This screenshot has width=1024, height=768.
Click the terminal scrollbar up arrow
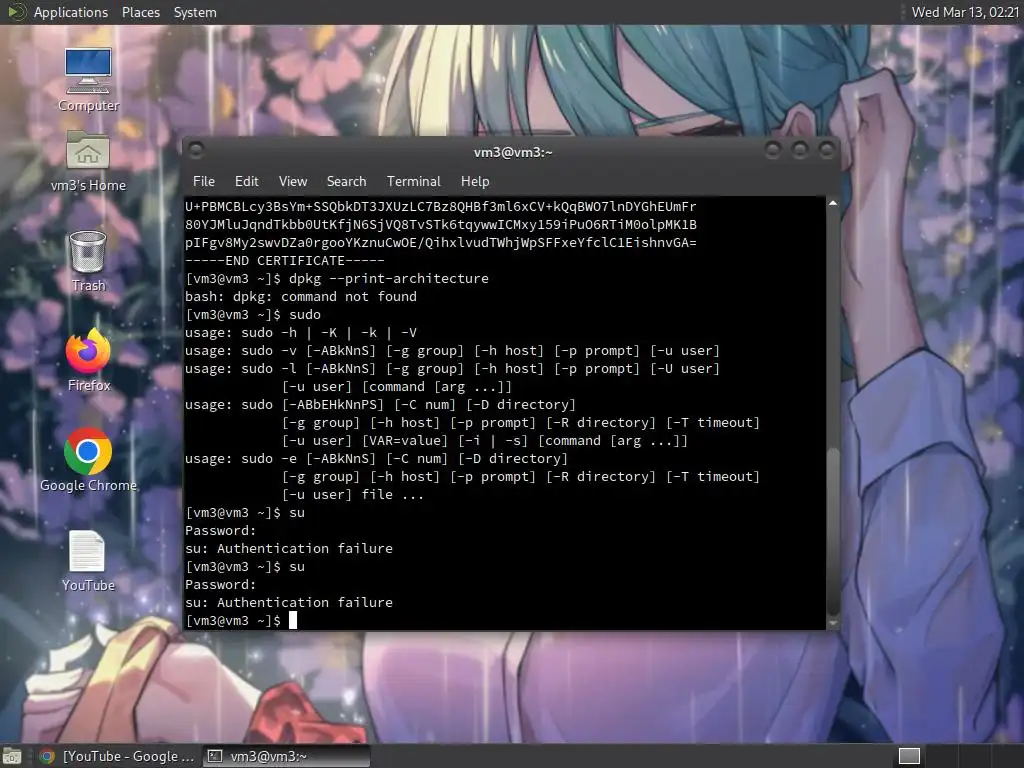833,204
